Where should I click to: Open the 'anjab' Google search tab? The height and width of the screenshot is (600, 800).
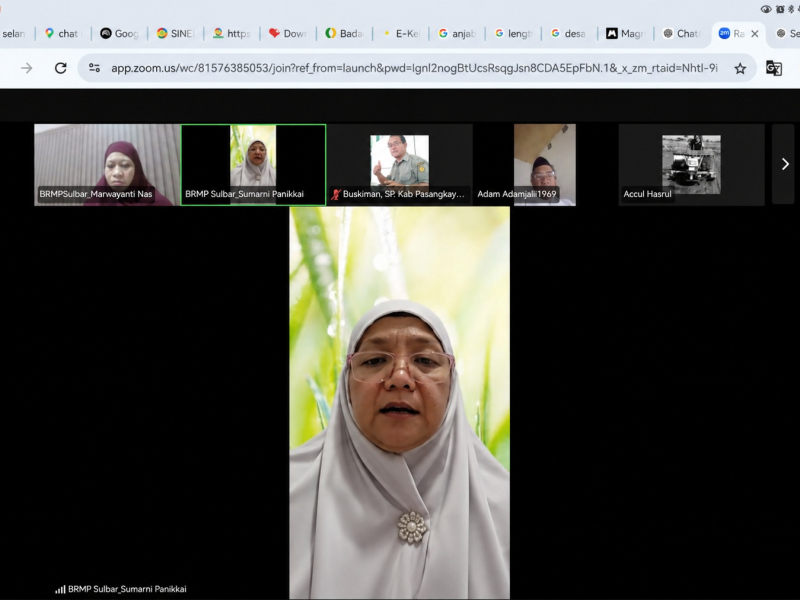pos(457,34)
